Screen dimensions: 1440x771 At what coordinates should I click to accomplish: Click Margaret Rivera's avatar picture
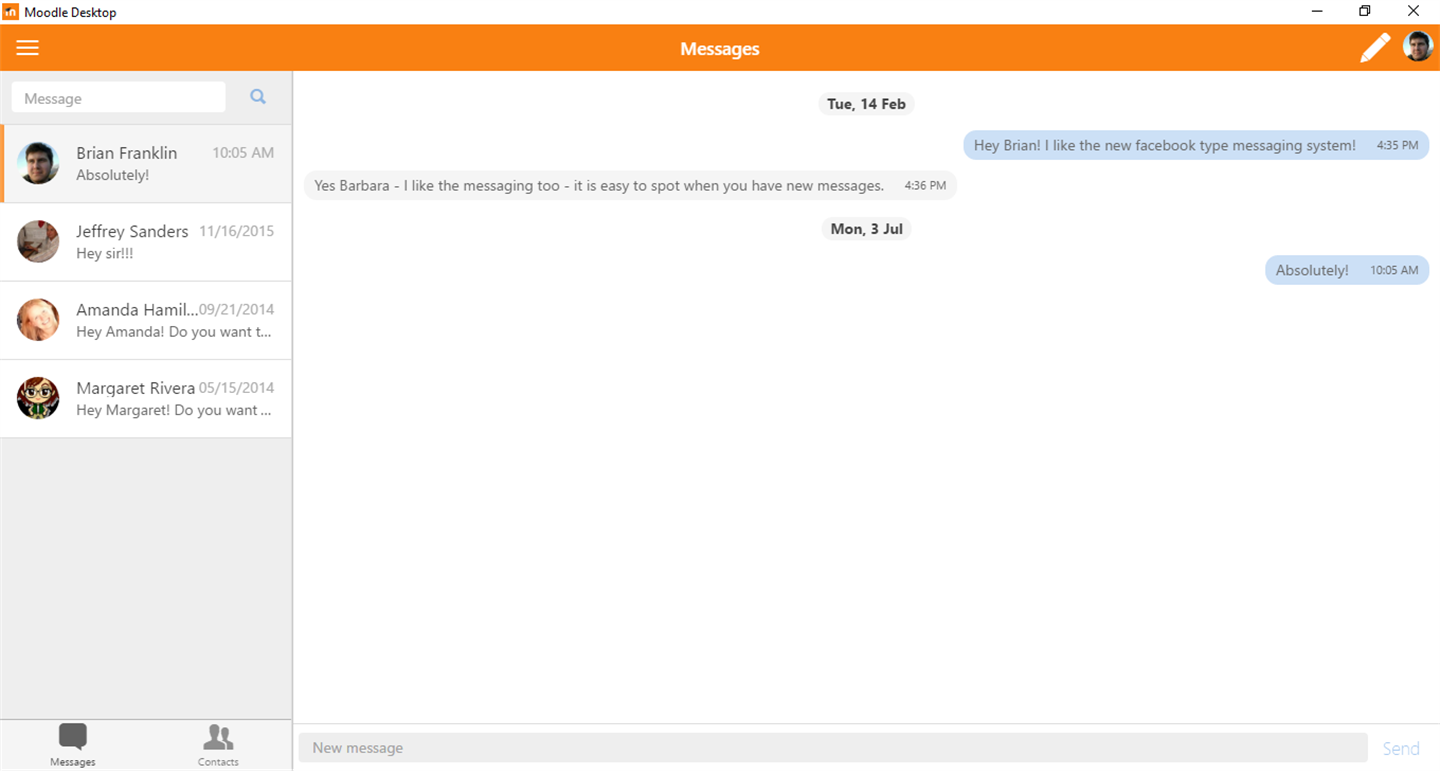38,398
